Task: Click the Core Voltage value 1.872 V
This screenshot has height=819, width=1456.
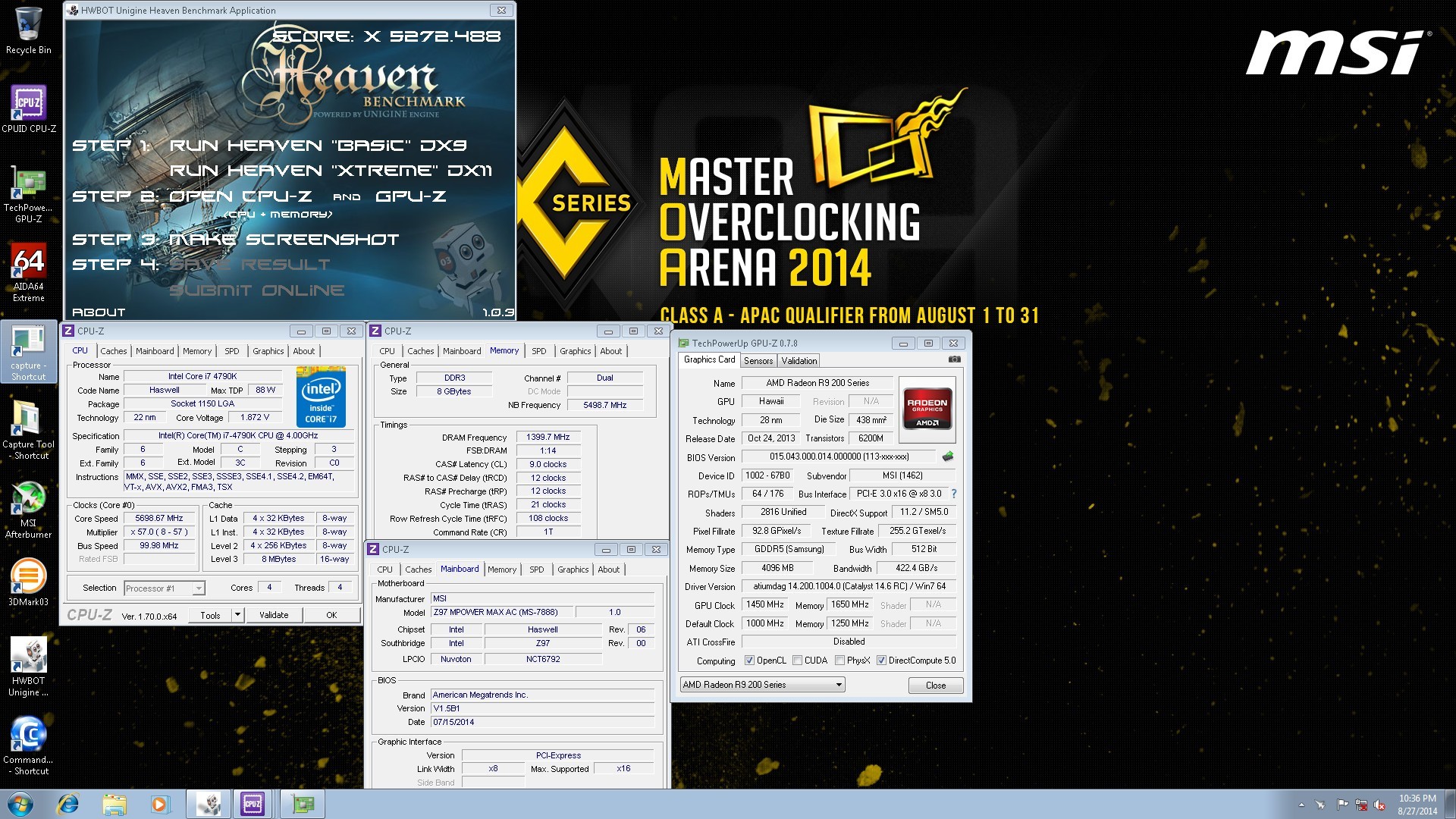Action: (x=255, y=418)
